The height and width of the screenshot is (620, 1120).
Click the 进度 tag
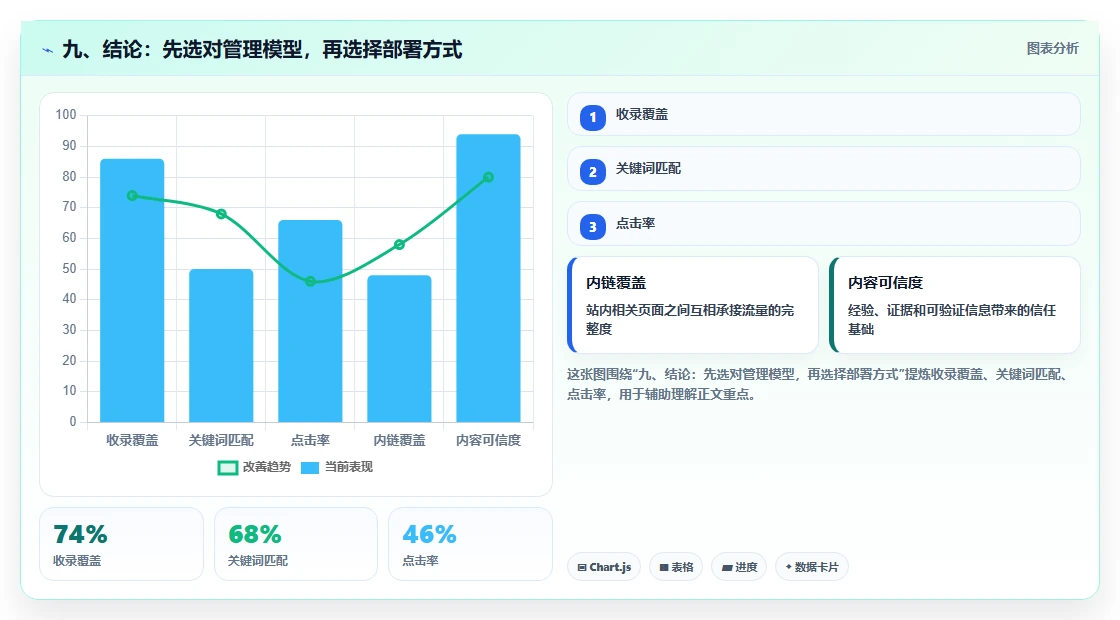pos(739,567)
